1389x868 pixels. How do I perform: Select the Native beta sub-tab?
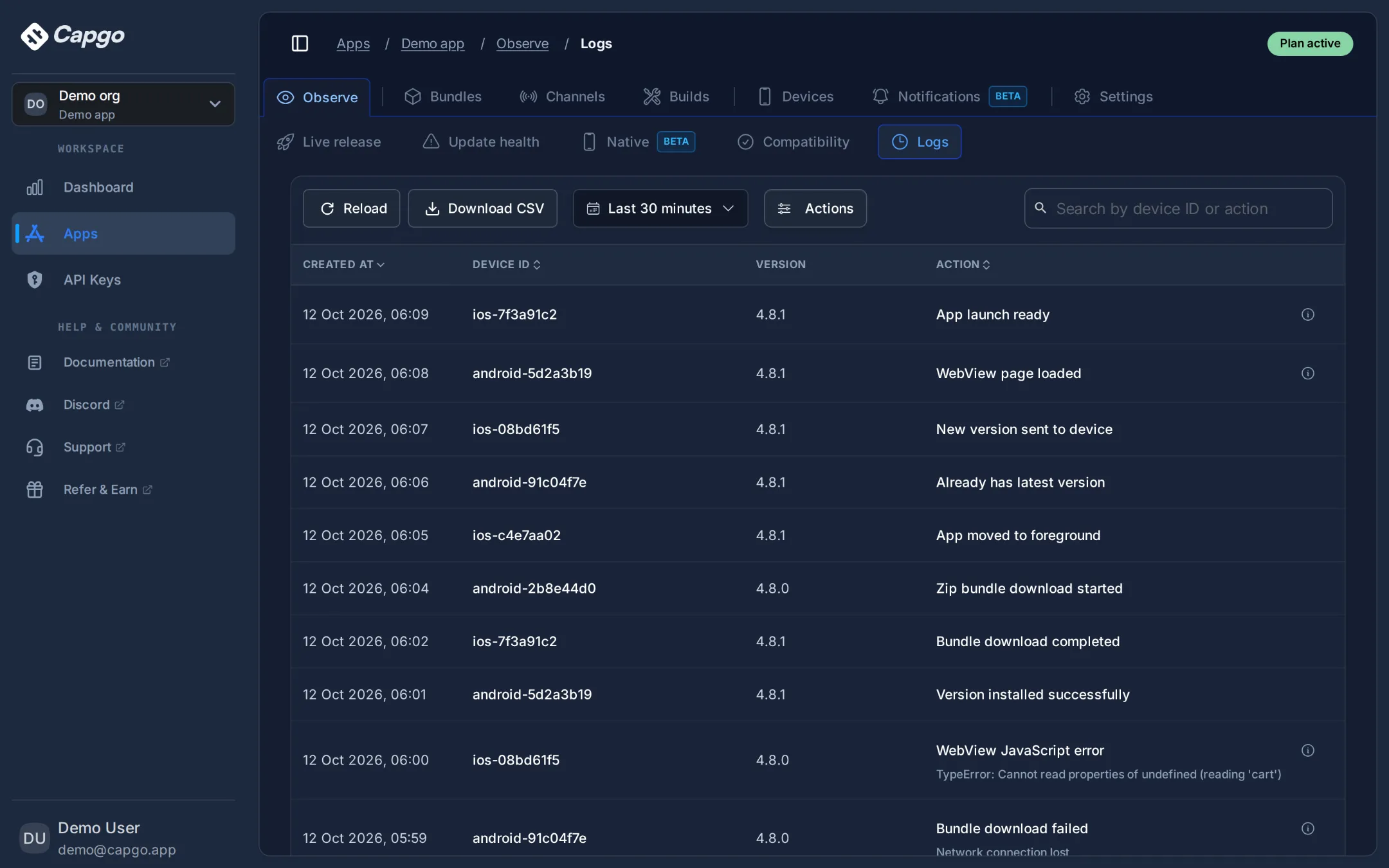[x=639, y=141]
